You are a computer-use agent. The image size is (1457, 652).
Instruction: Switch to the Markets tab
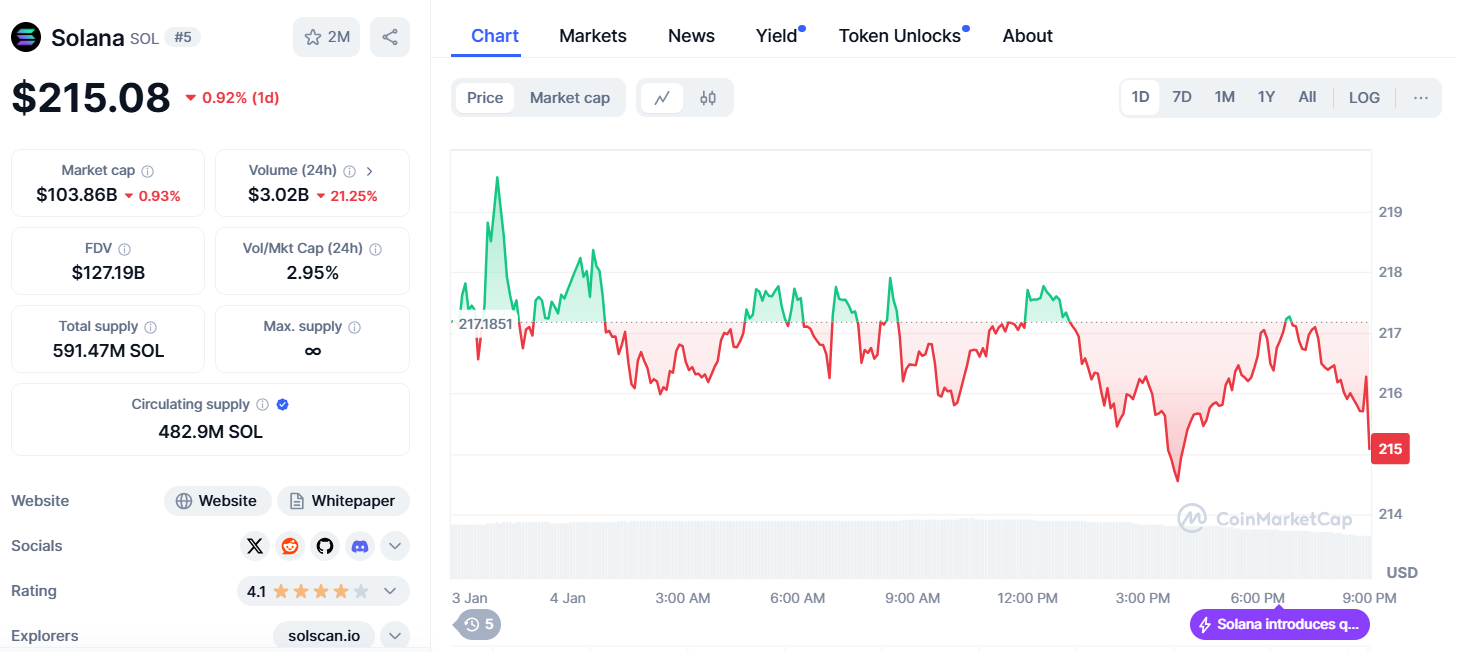coord(593,36)
